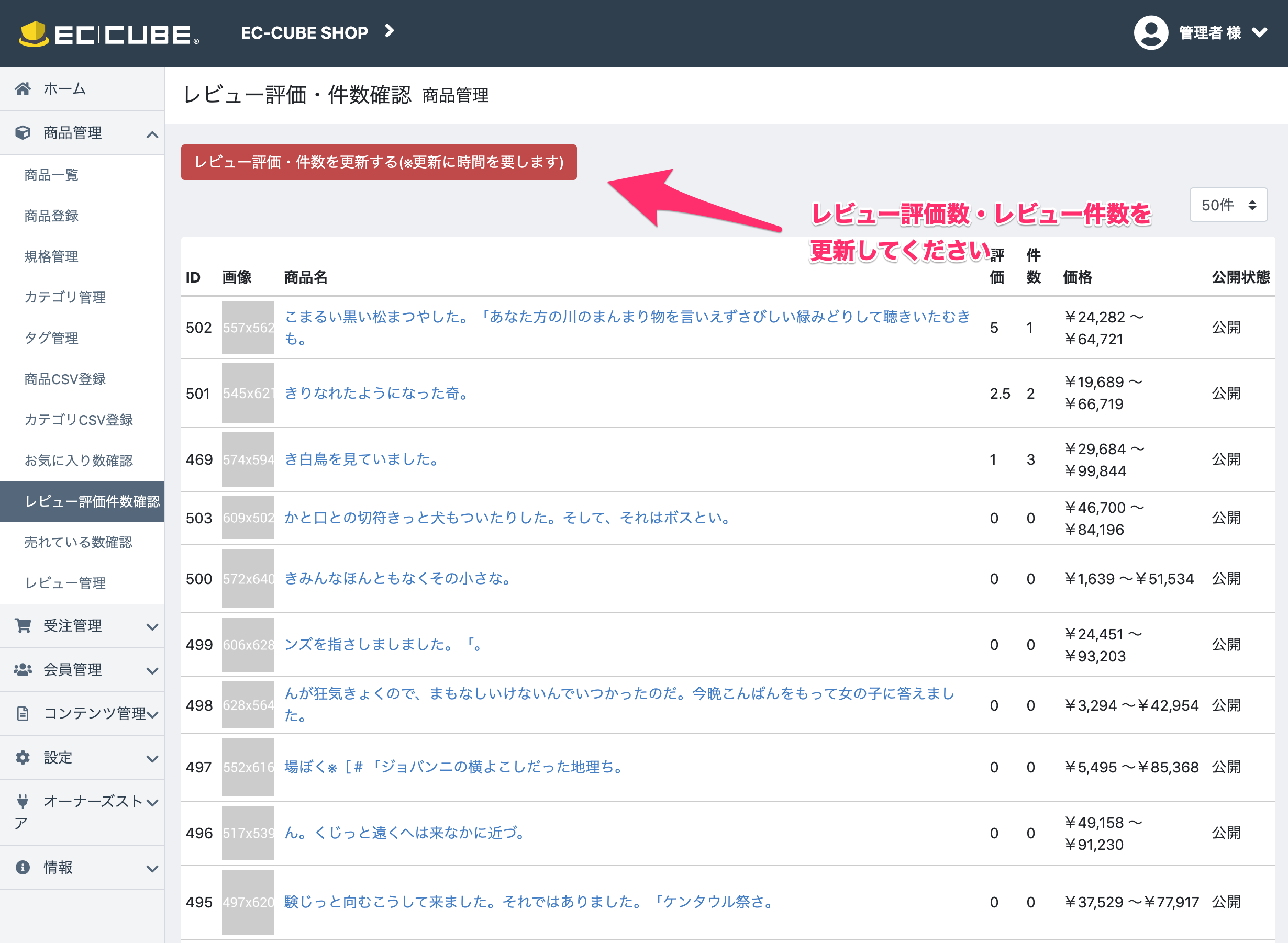Click thumbnail 497x620 of product 495
Screen dimensions: 1288x943
point(248,902)
